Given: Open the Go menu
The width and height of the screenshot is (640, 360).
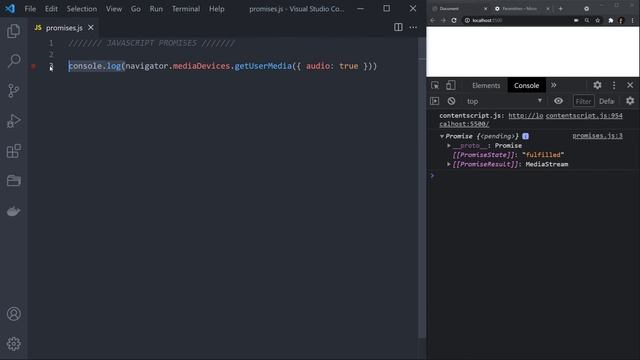Looking at the screenshot, I should tap(136, 9).
